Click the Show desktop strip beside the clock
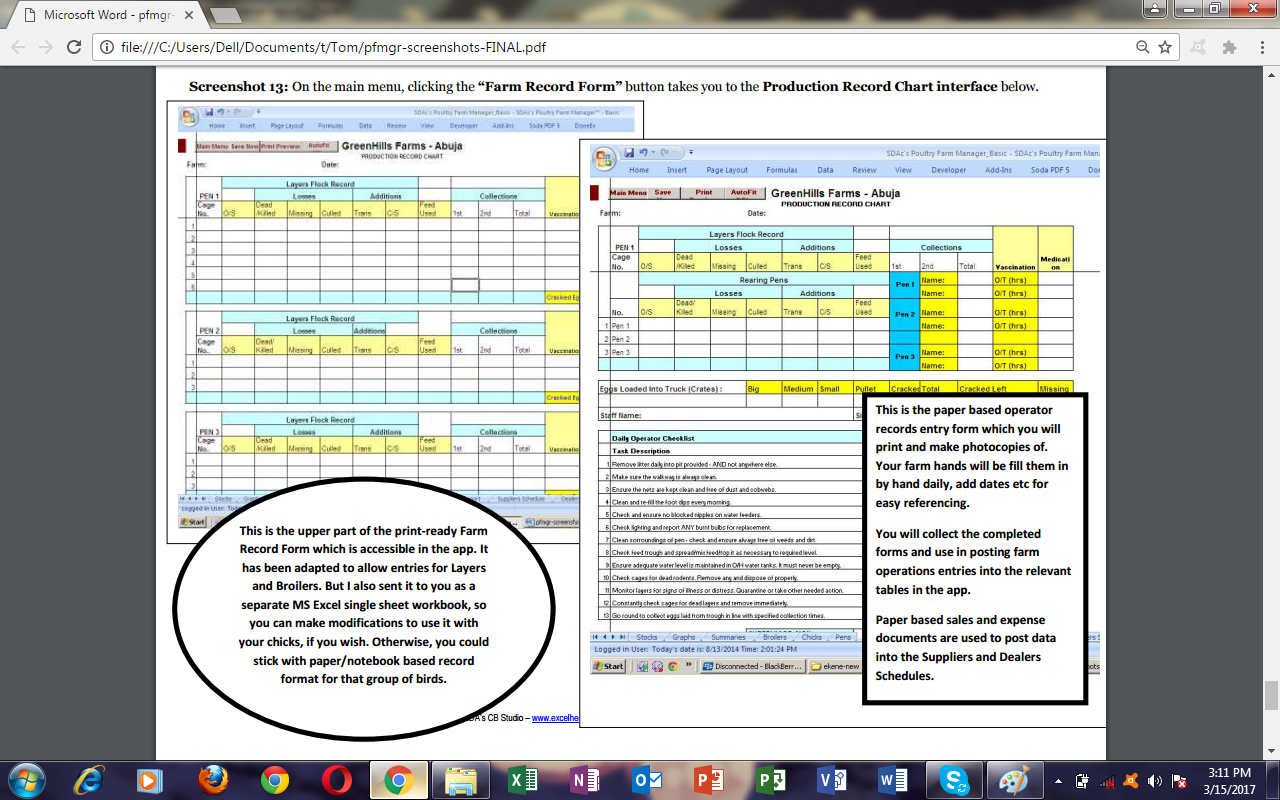Image resolution: width=1280 pixels, height=800 pixels. click(x=1273, y=780)
